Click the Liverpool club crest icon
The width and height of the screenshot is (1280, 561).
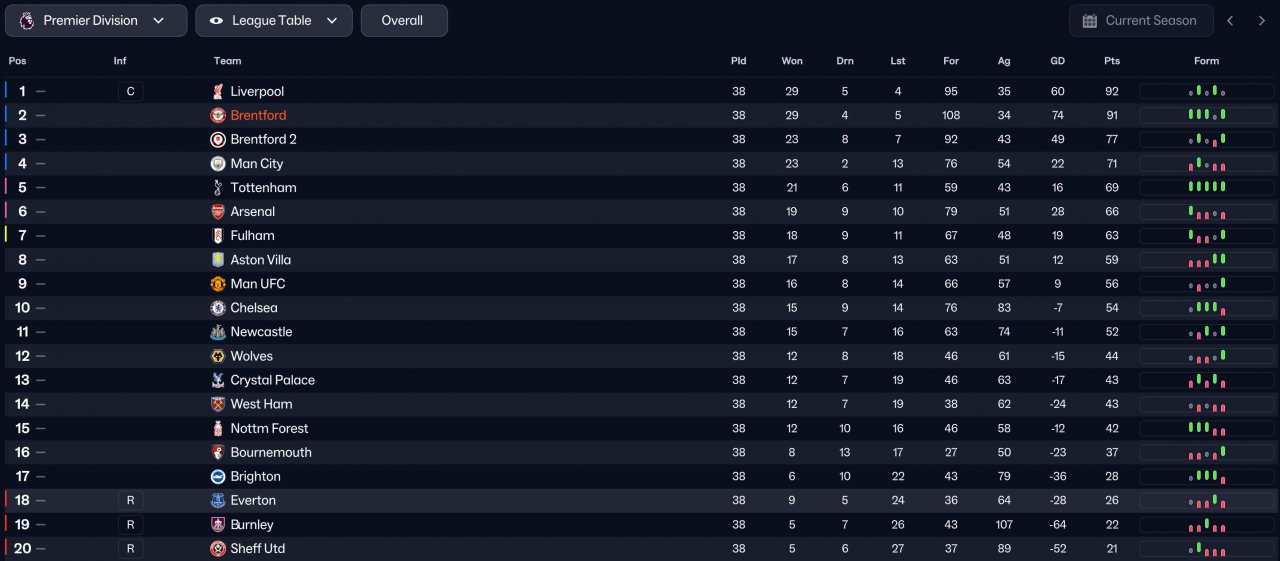218,91
